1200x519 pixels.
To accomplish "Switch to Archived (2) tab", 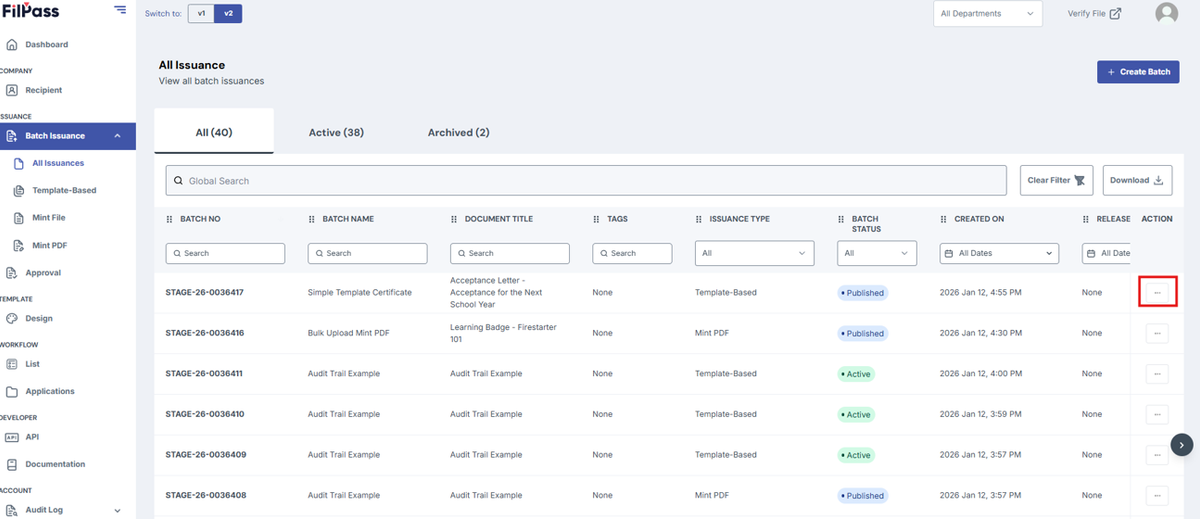I will pos(459,132).
